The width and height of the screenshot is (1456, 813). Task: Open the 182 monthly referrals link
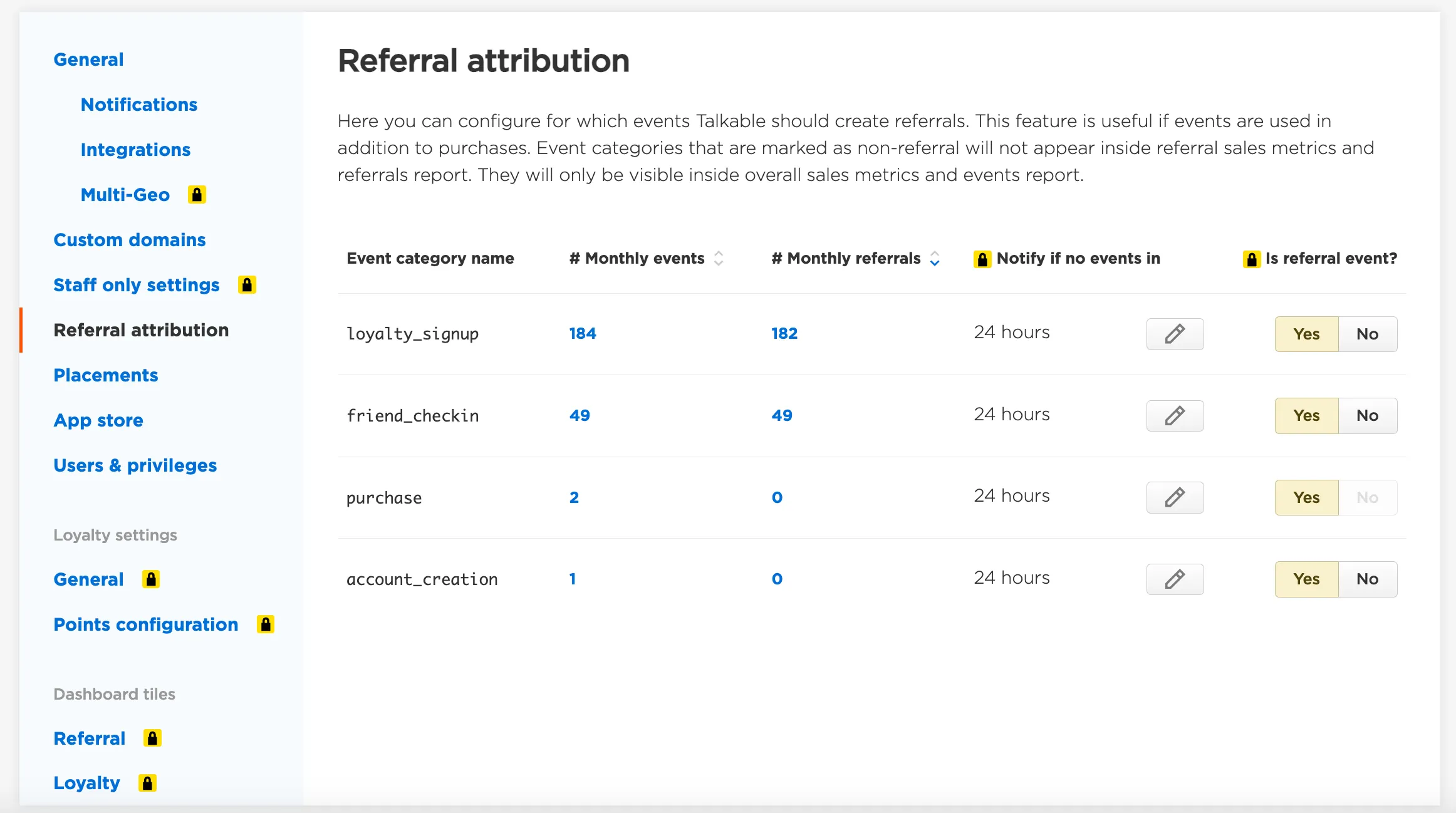[784, 333]
